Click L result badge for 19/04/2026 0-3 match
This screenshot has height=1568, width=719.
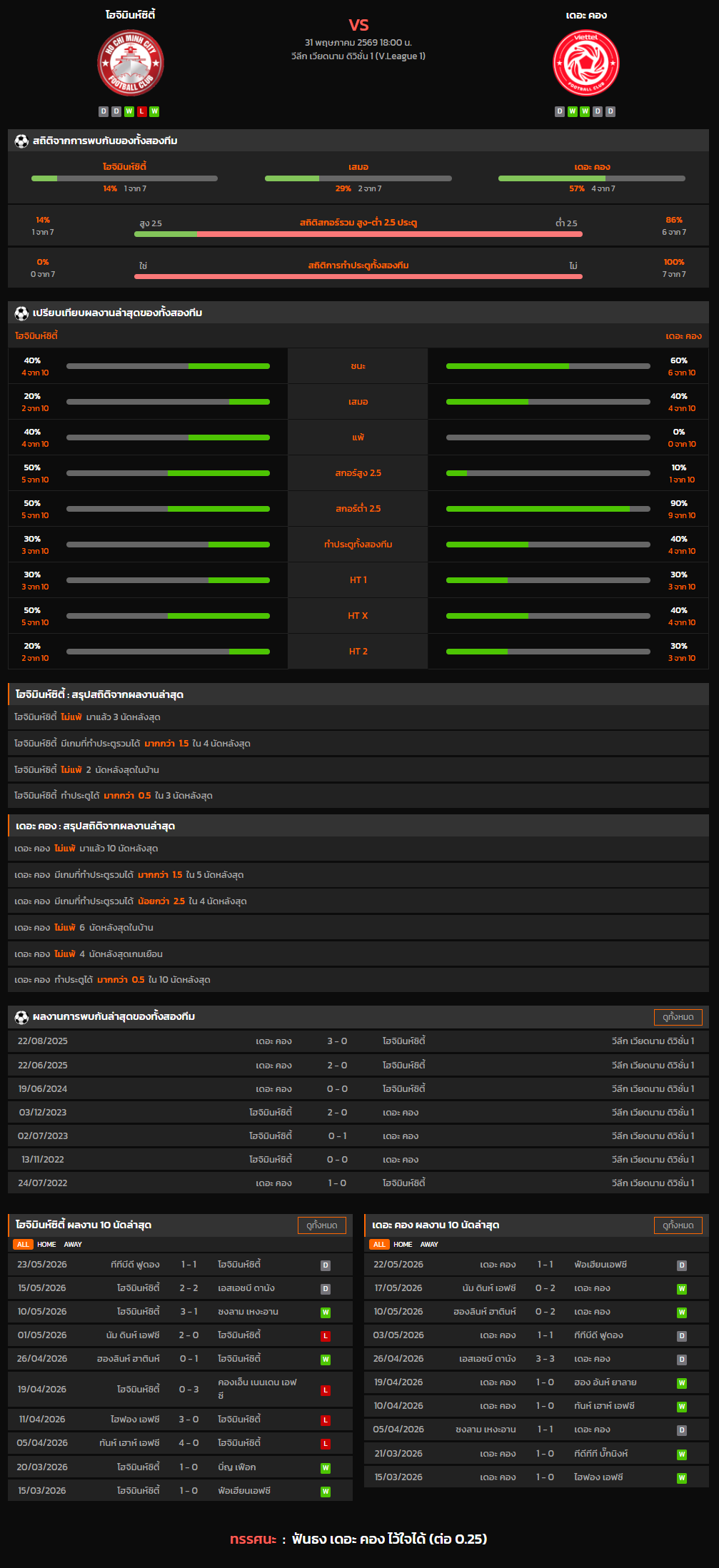click(x=326, y=1390)
